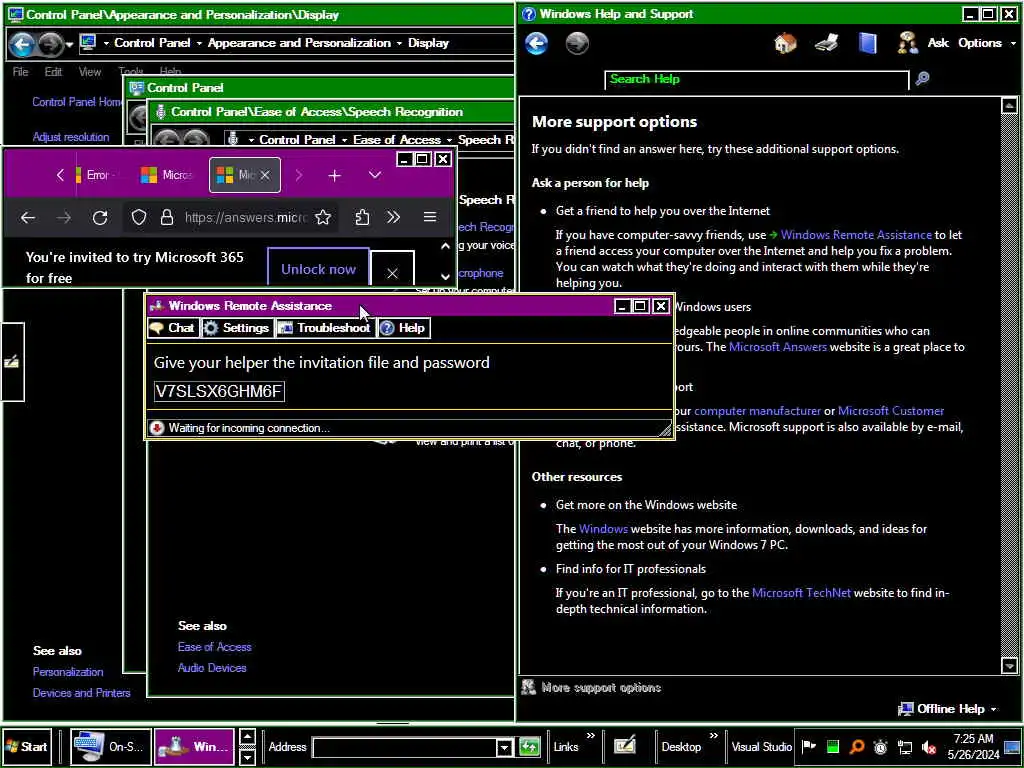
Task: Open the tablet input panel taskbar icon
Action: pos(624,746)
